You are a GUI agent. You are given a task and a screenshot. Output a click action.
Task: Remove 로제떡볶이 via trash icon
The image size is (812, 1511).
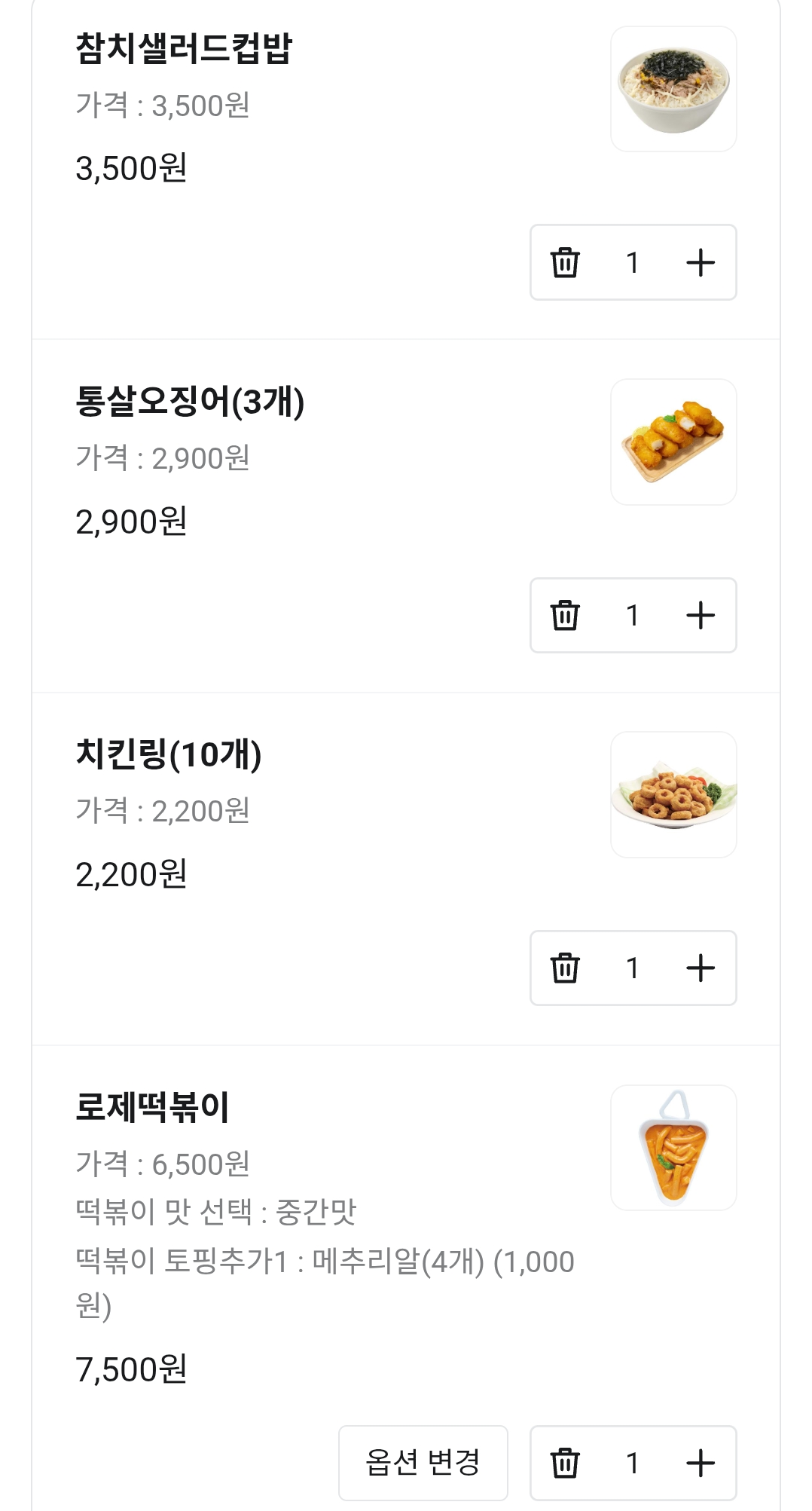565,1463
